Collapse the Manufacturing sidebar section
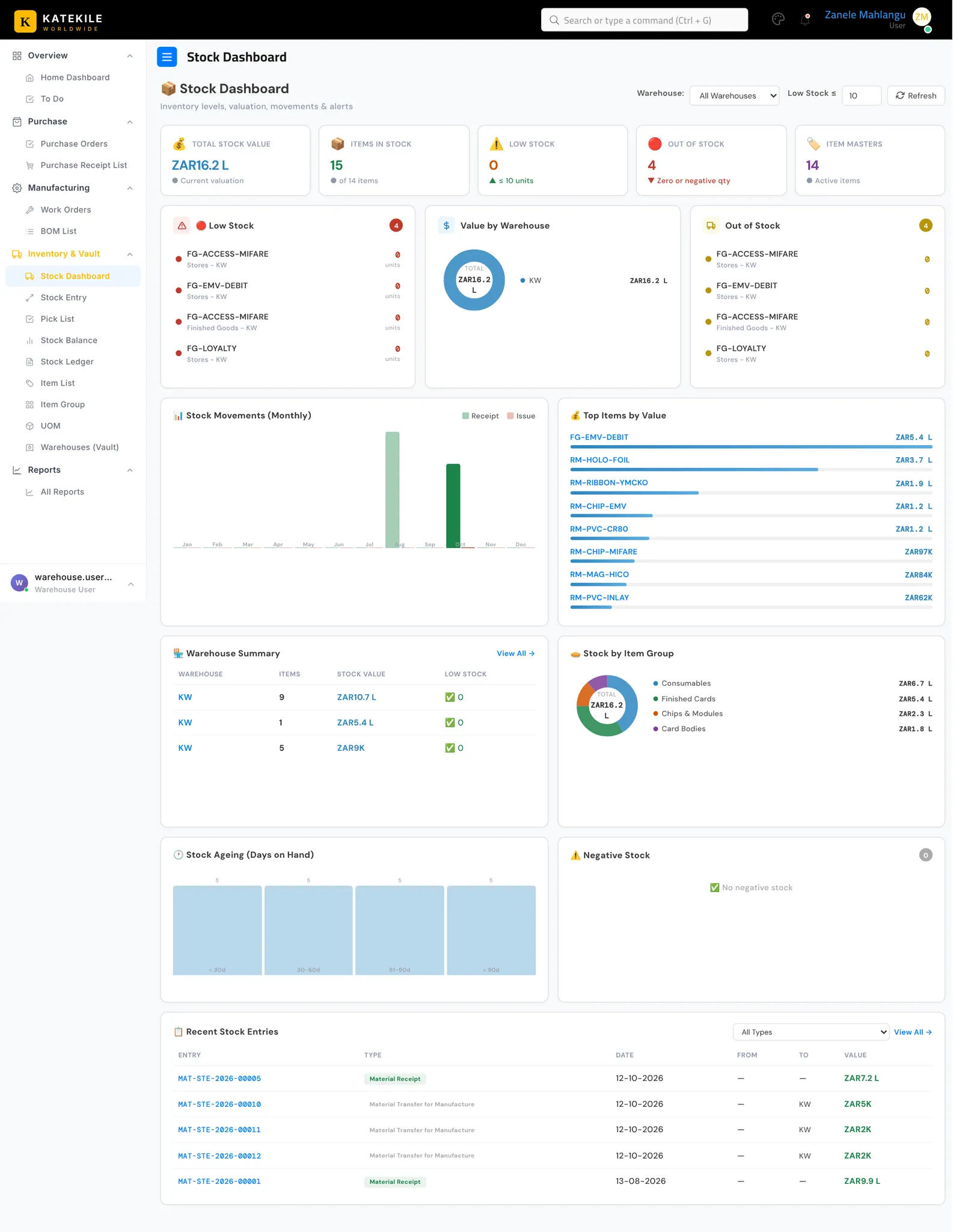Screen dimensions: 962x1232 130,188
